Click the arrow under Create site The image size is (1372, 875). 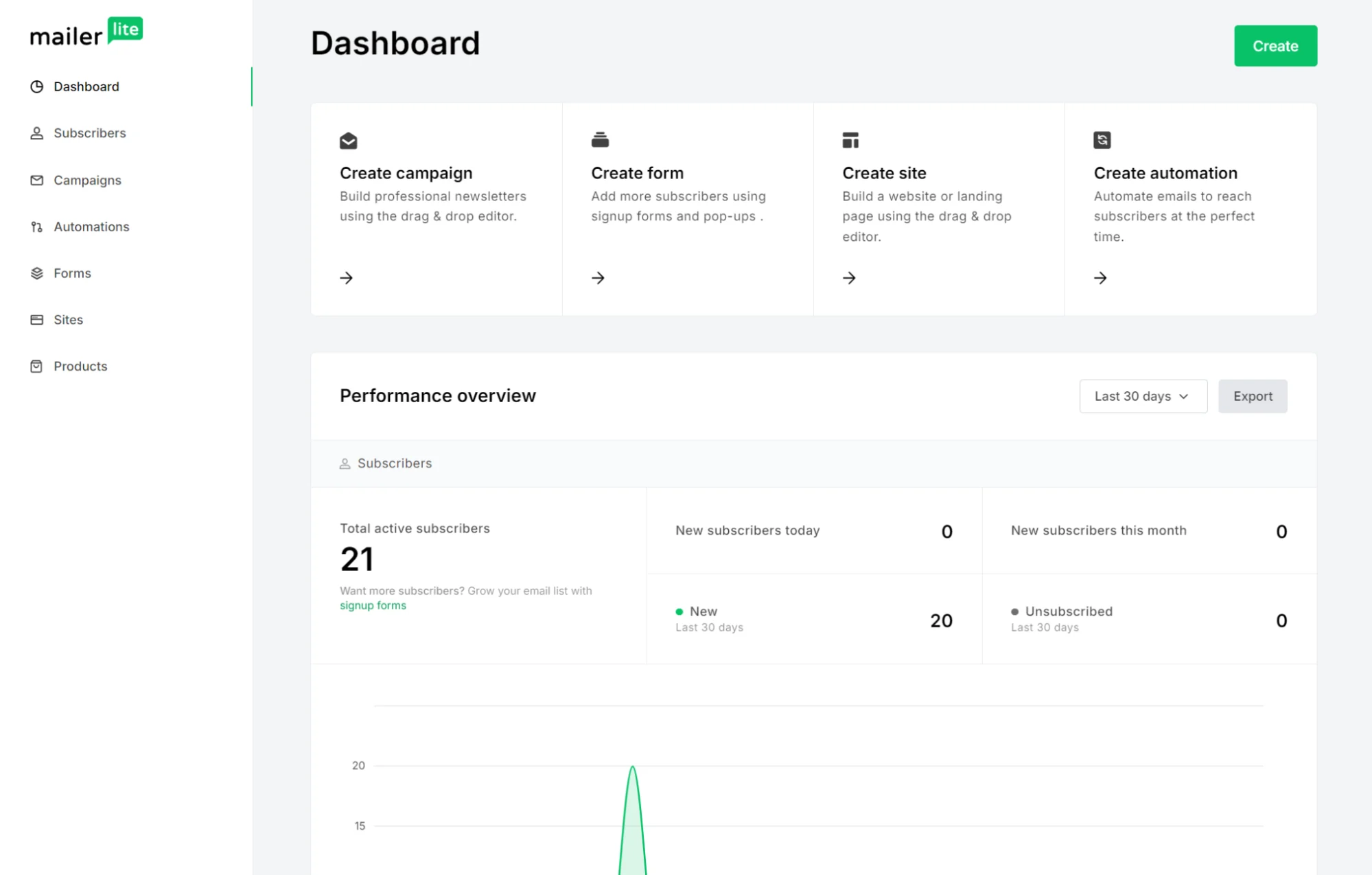(x=850, y=278)
